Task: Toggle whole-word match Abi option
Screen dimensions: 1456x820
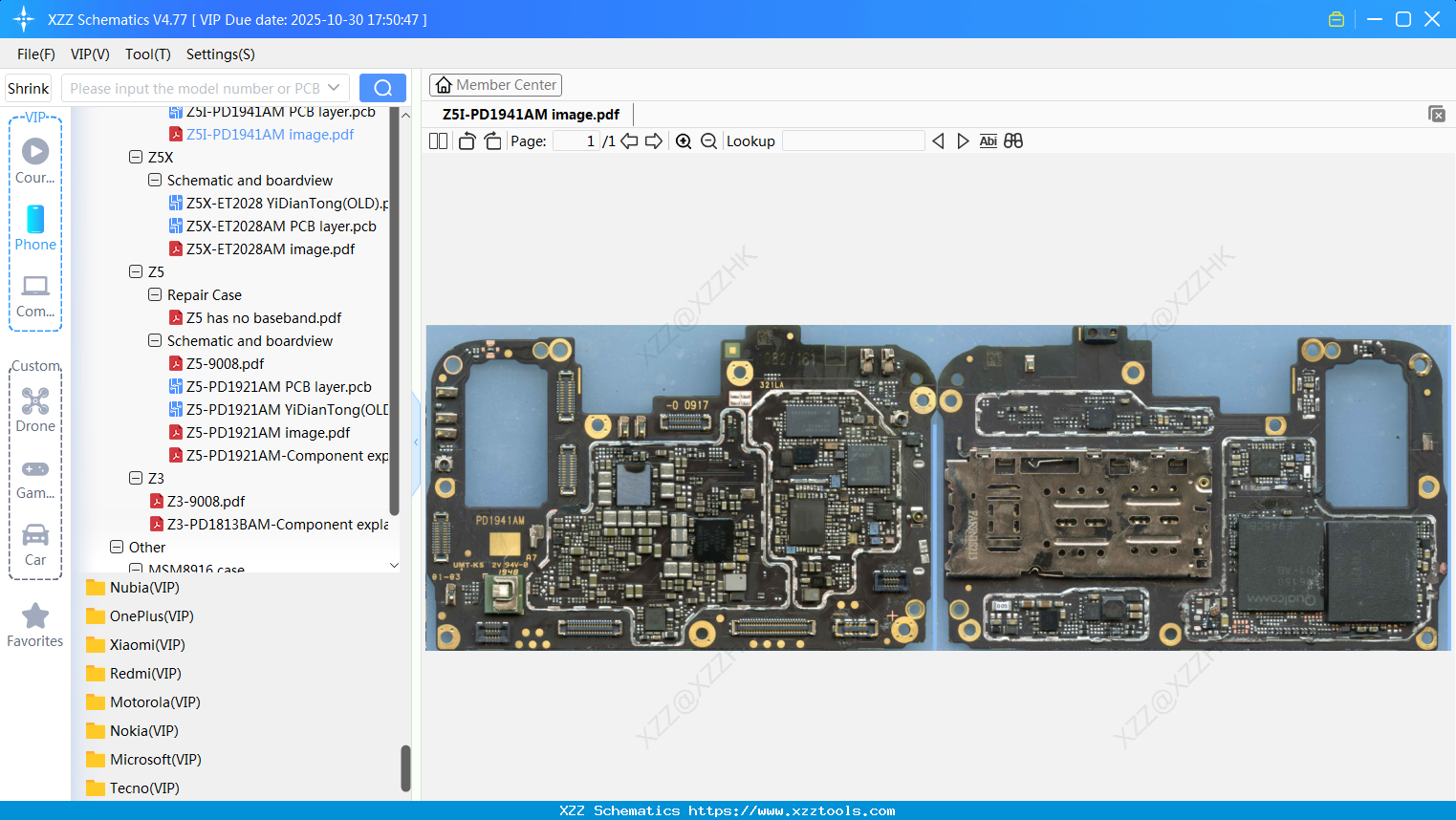Action: click(988, 141)
